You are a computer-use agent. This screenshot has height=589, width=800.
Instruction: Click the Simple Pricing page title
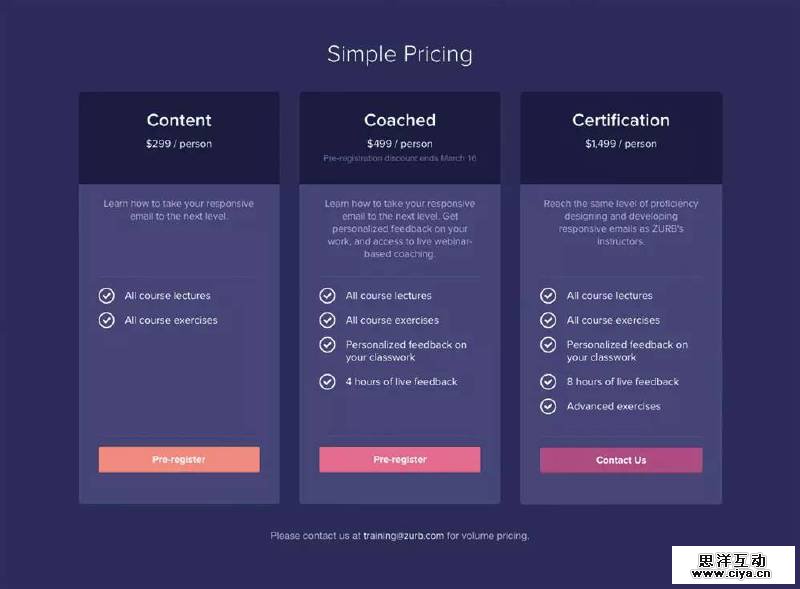click(x=400, y=54)
